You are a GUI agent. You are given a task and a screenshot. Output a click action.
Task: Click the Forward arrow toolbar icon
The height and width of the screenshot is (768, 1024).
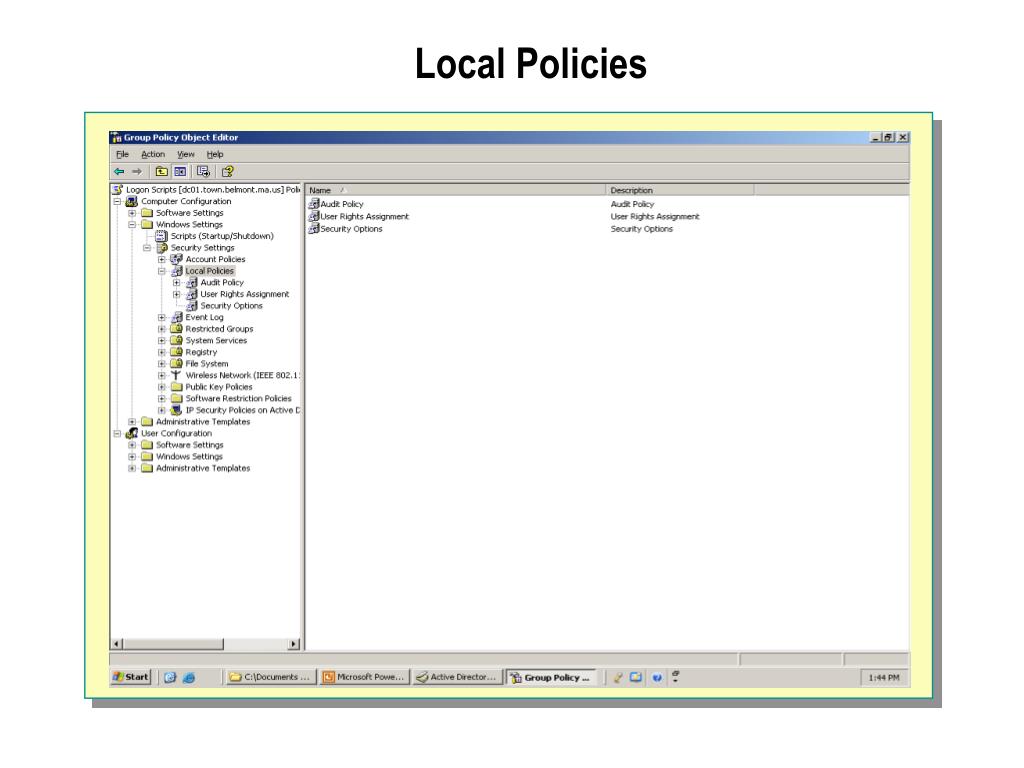pos(136,172)
